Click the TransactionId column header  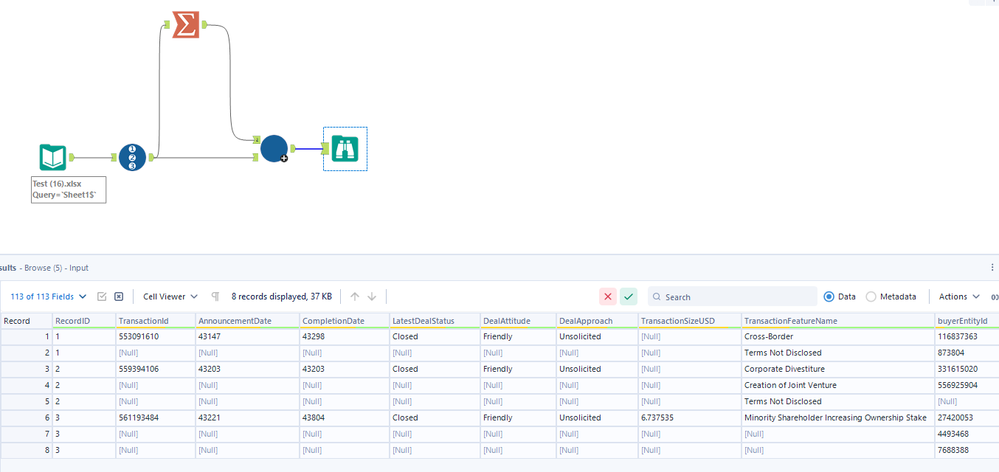tap(155, 320)
